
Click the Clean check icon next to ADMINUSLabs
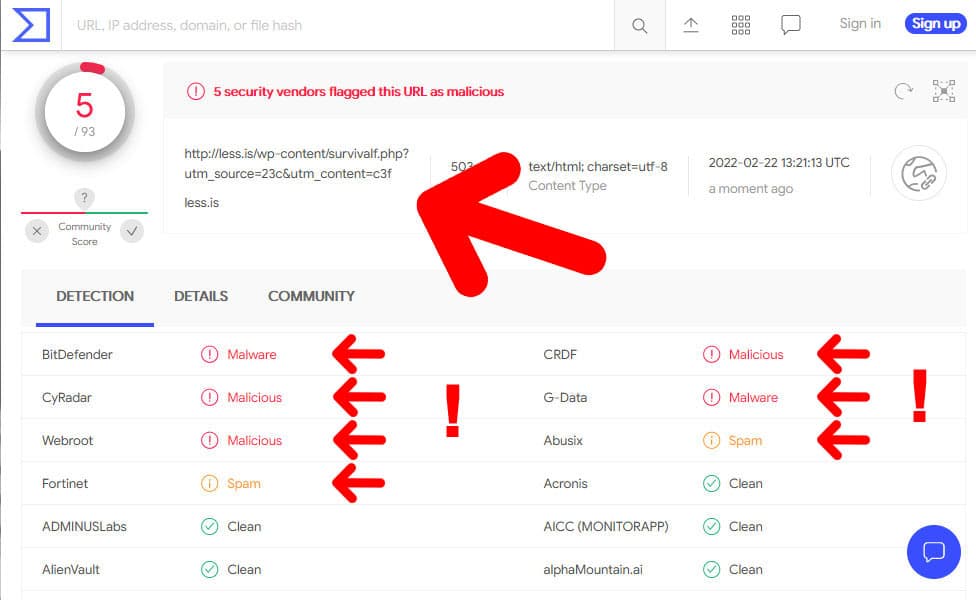210,526
